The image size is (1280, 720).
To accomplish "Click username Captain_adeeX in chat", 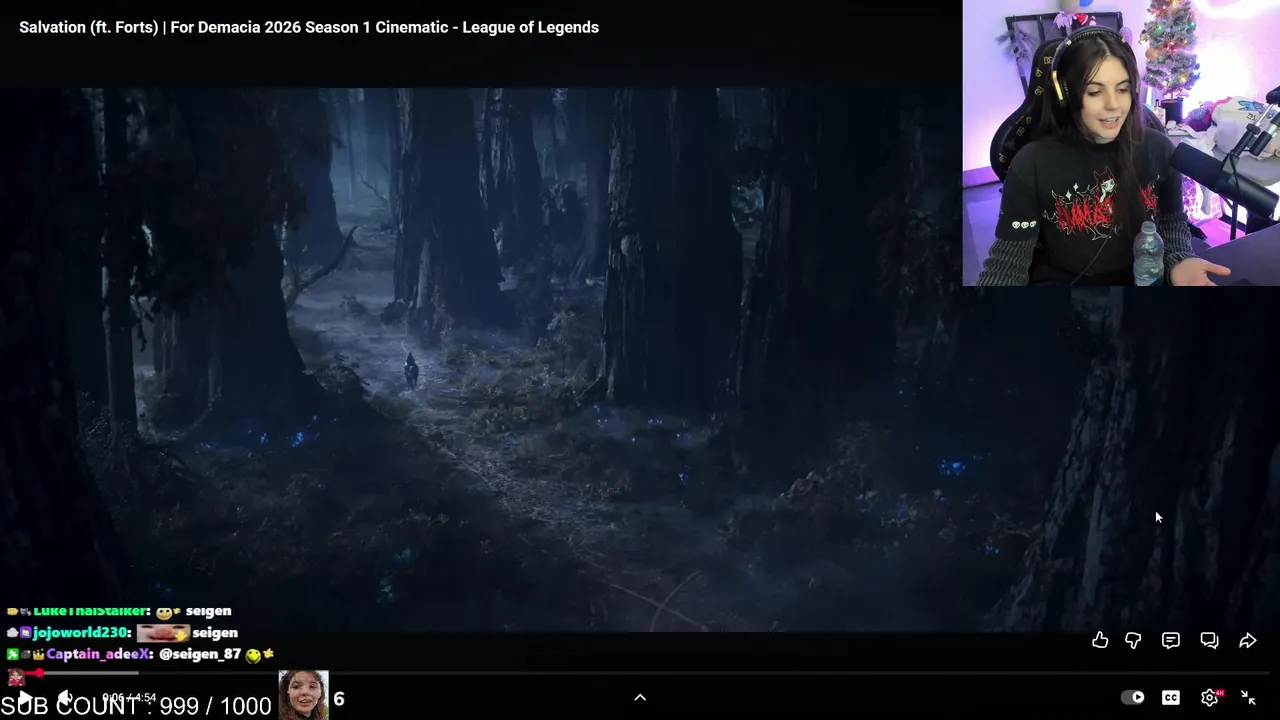I will pyautogui.click(x=100, y=654).
